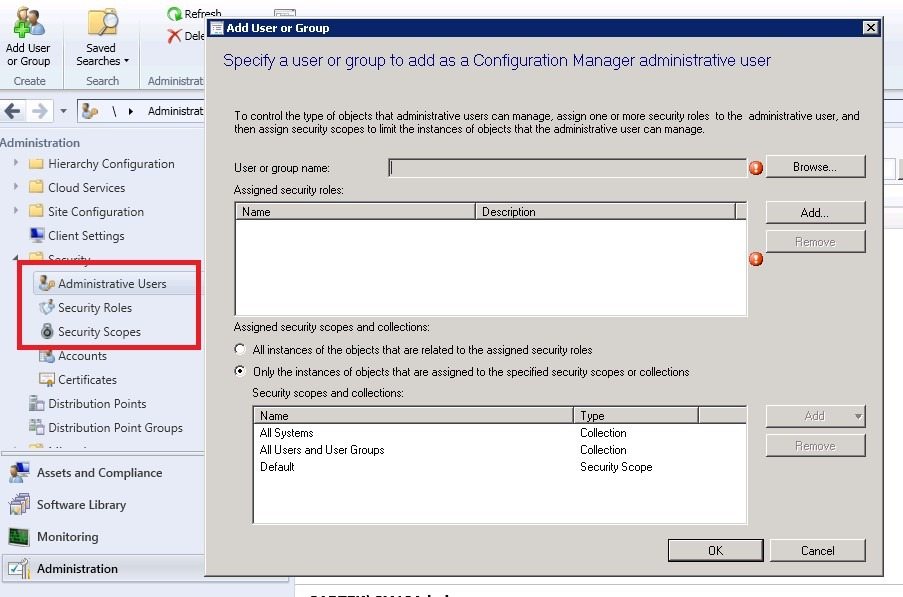Screen dimensions: 903x597
Task: Click the breadcrumb root user icon
Action: point(90,111)
